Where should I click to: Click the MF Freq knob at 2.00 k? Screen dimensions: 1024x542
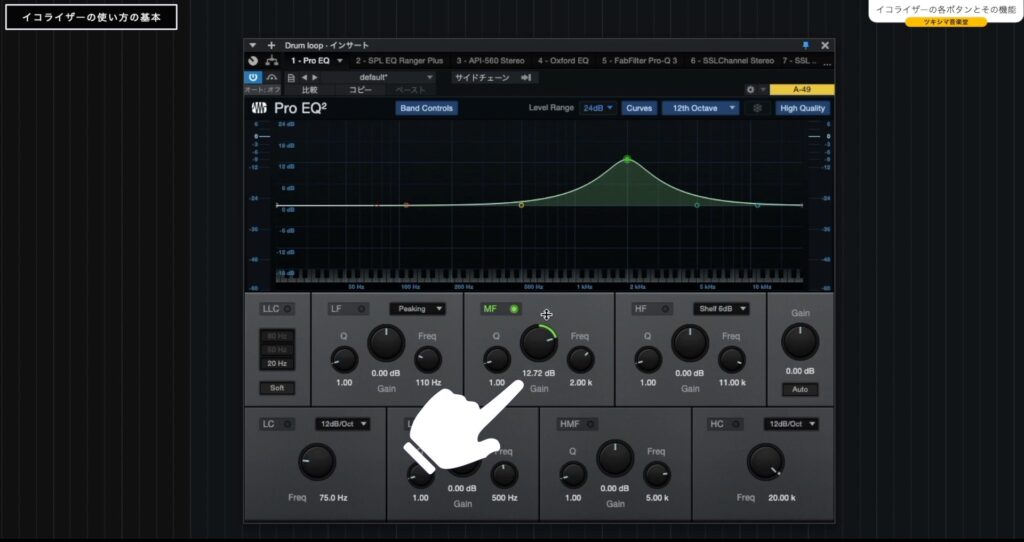(580, 360)
